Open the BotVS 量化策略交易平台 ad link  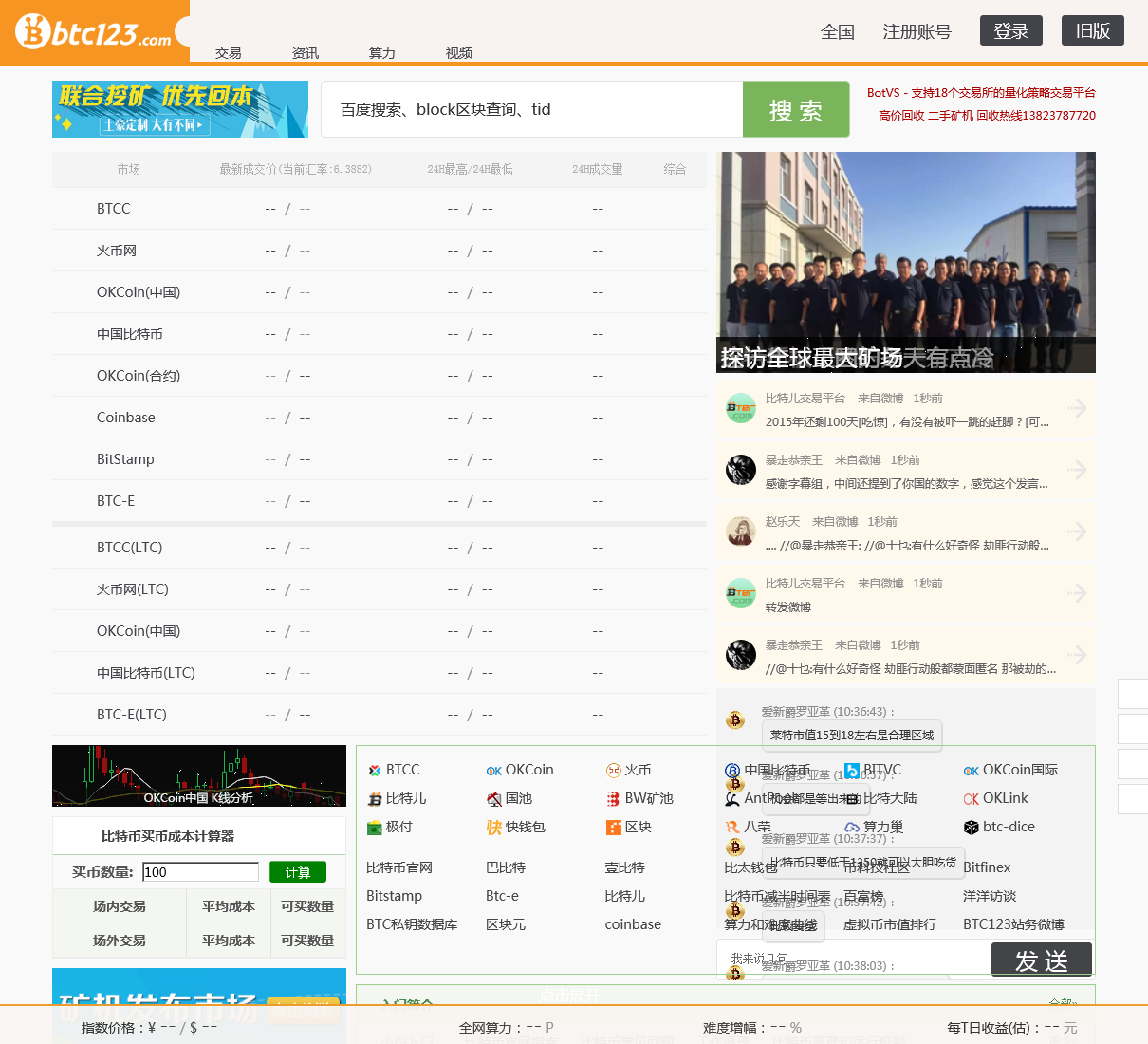pyautogui.click(x=981, y=92)
